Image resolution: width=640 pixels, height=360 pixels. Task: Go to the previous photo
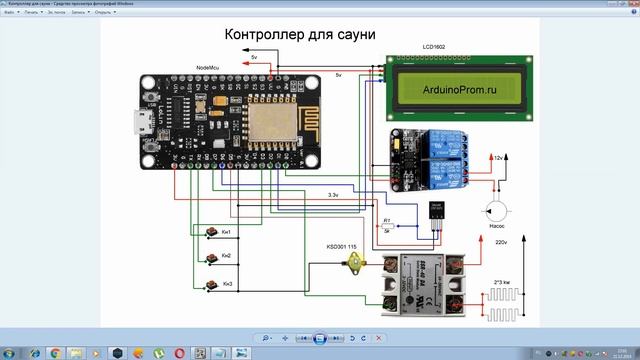click(304, 338)
